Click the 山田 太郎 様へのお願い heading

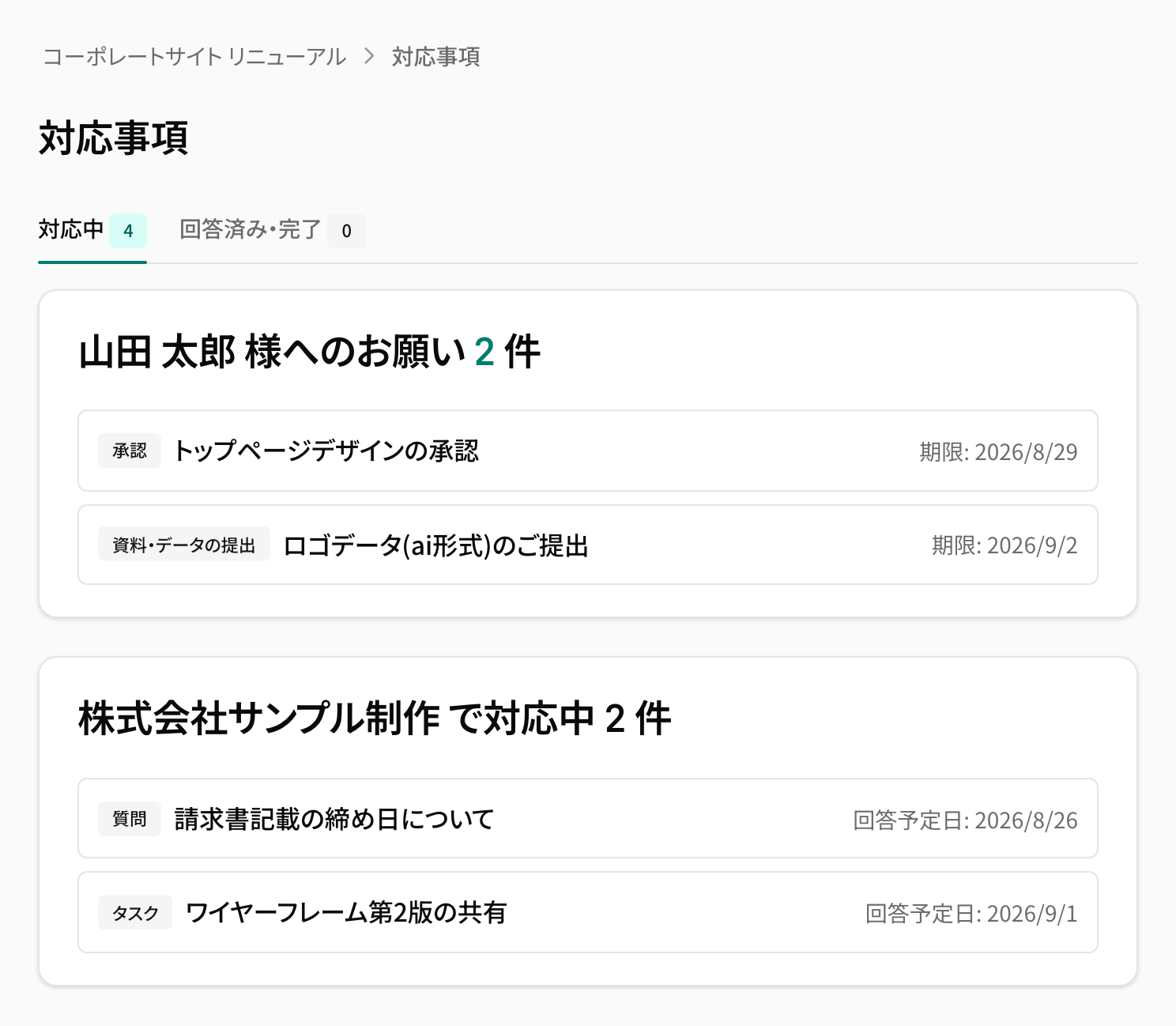310,352
